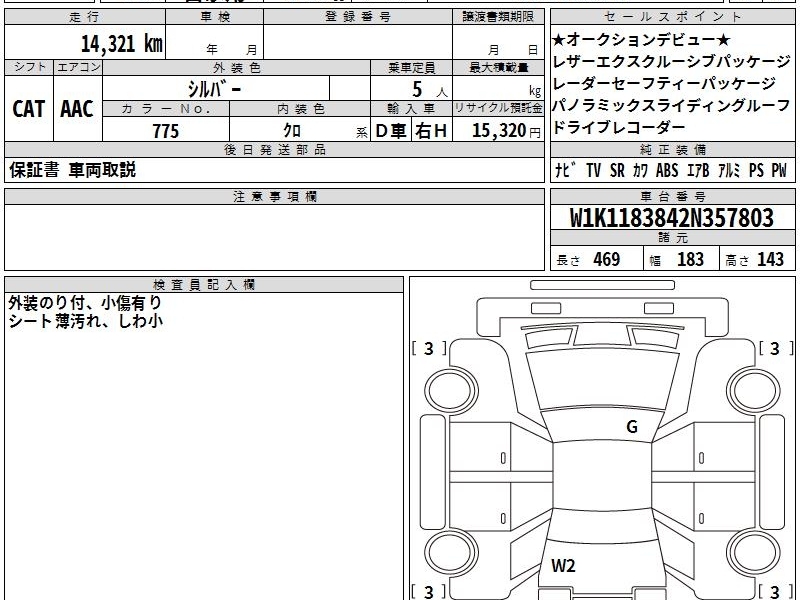The height and width of the screenshot is (600, 800).
Task: Click the 最大積載量 header
Action: click(x=498, y=67)
